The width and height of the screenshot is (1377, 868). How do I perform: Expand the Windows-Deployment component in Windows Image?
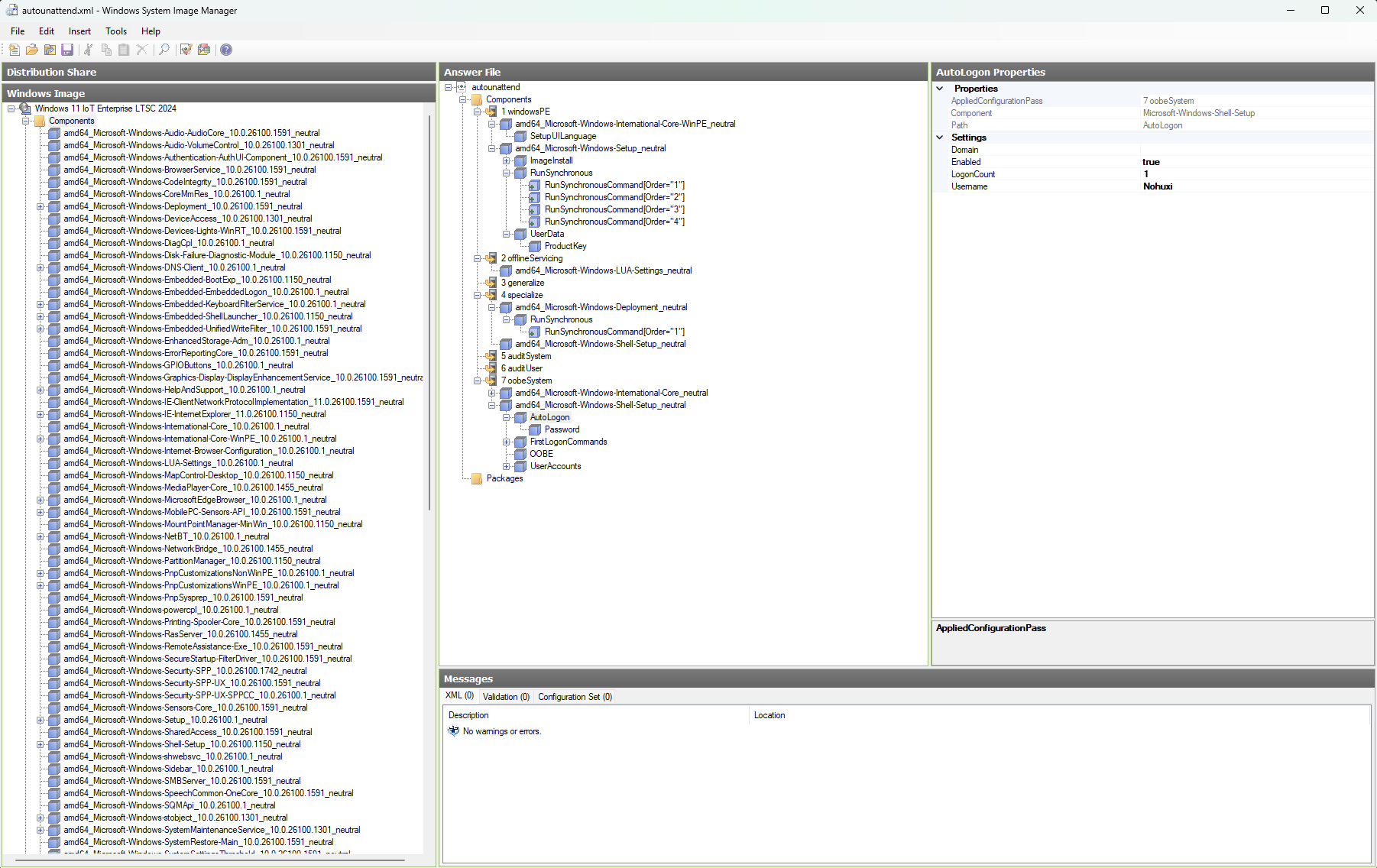[x=40, y=206]
